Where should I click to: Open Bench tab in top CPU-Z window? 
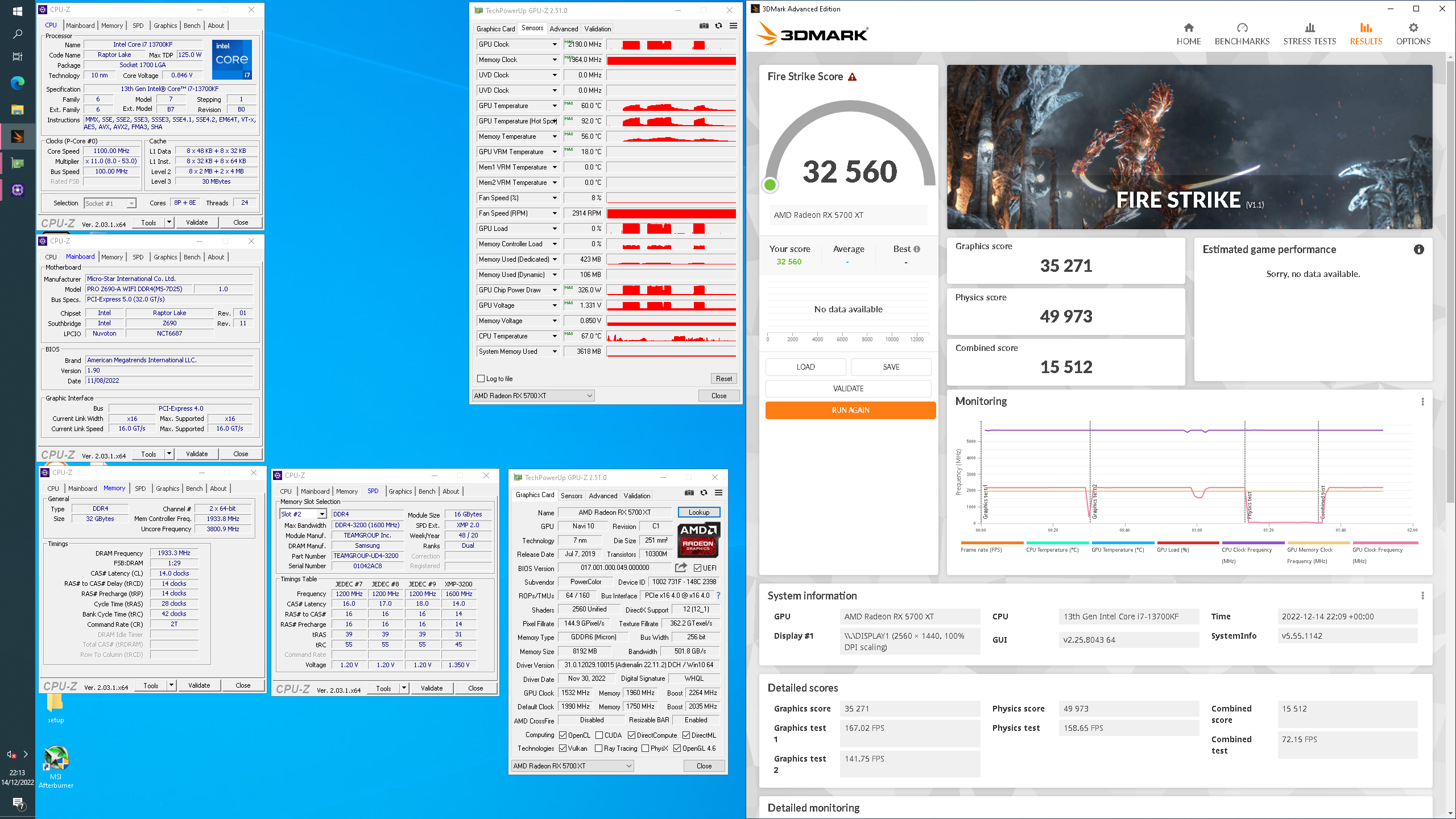pos(192,26)
